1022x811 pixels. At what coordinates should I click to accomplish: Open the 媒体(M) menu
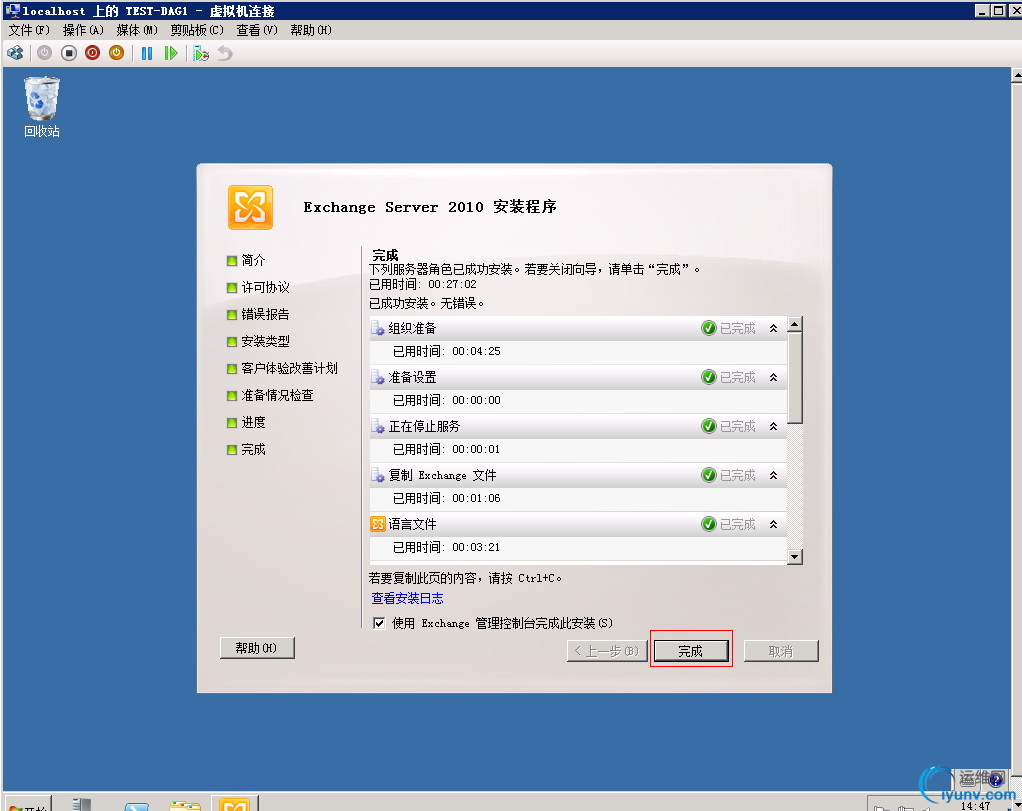137,30
